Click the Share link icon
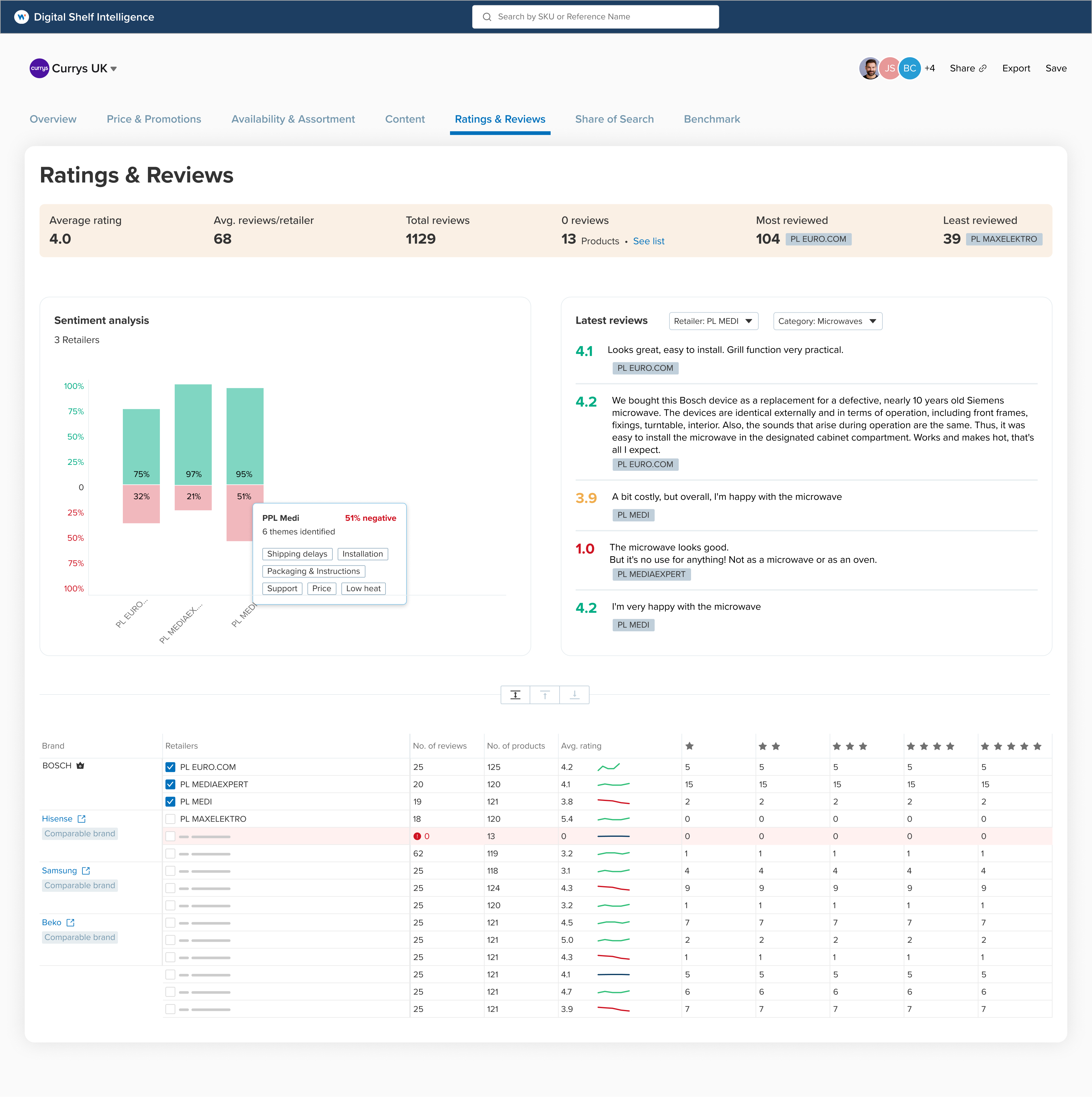Viewport: 1092px width, 1097px height. tap(982, 68)
